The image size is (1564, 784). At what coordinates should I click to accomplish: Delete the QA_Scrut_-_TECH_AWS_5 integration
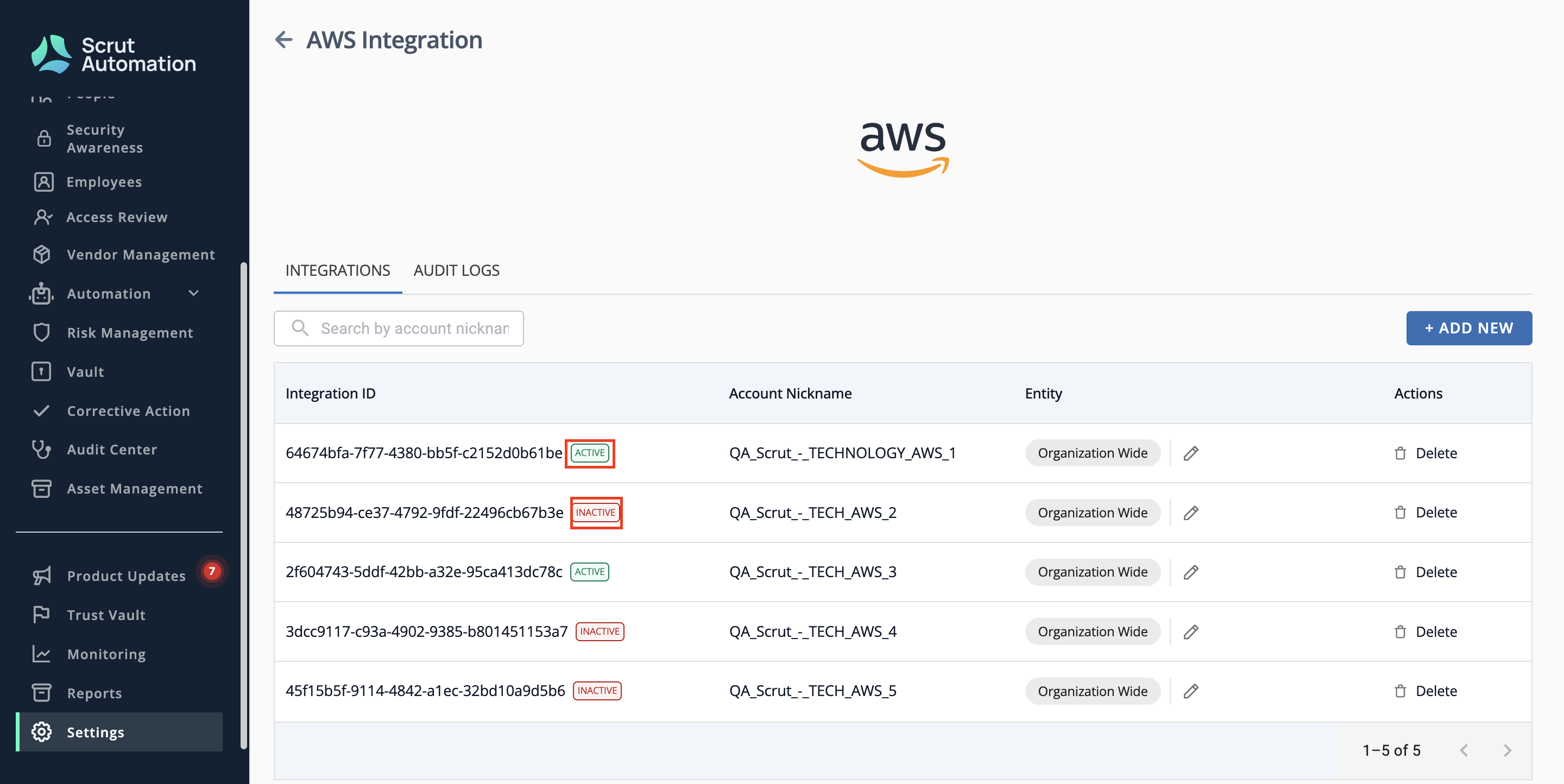[x=1425, y=691]
